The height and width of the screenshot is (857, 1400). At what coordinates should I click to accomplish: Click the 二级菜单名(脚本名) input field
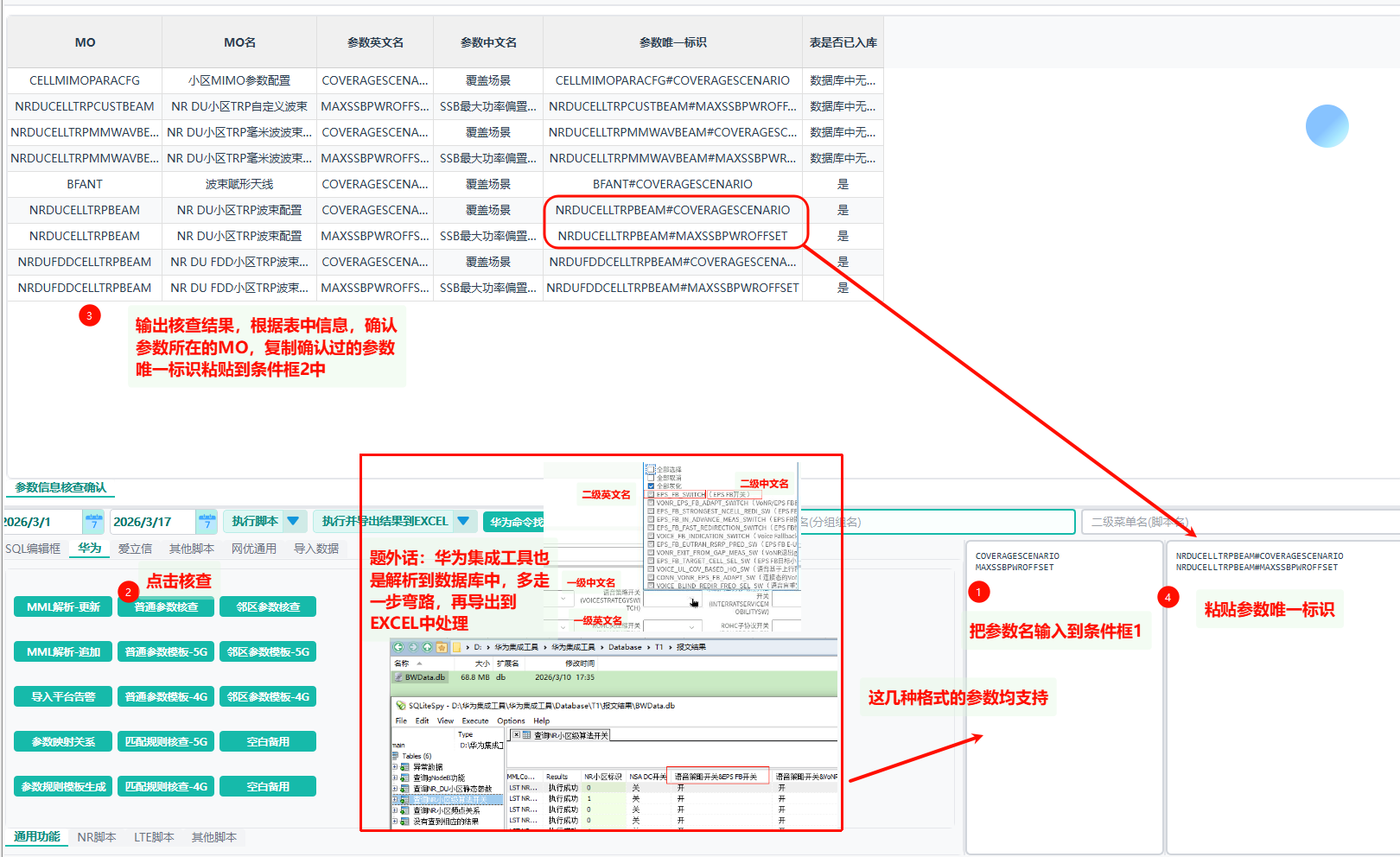pos(1239,522)
